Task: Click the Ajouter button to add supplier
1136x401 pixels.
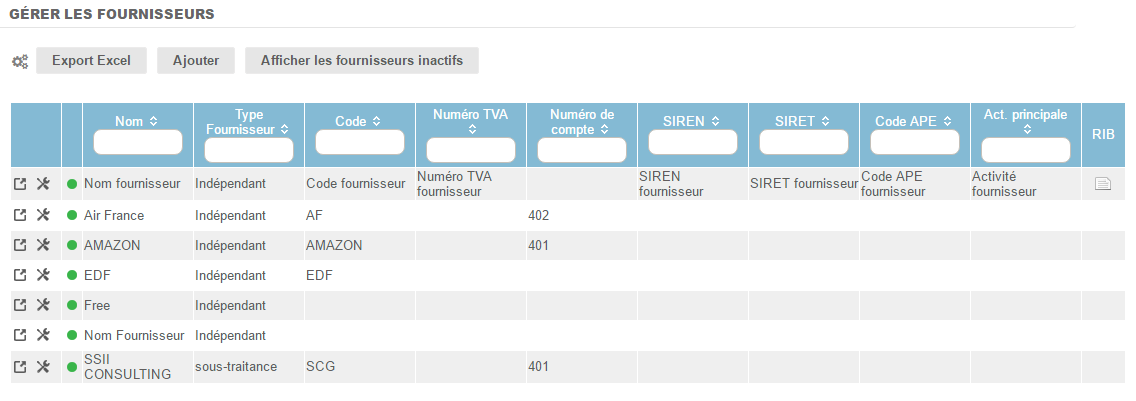Action: tap(196, 60)
